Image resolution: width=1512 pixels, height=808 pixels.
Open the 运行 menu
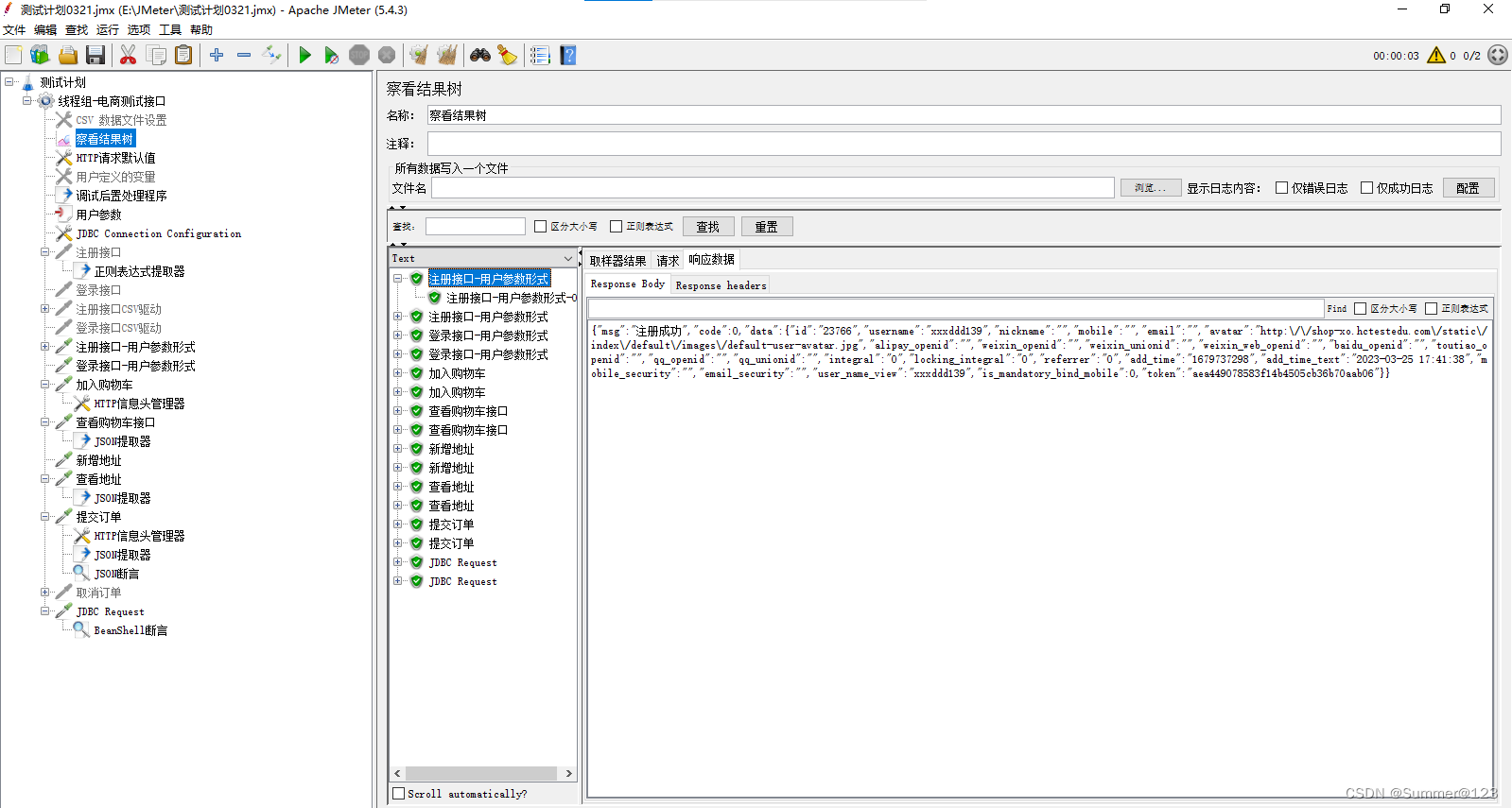coord(108,30)
